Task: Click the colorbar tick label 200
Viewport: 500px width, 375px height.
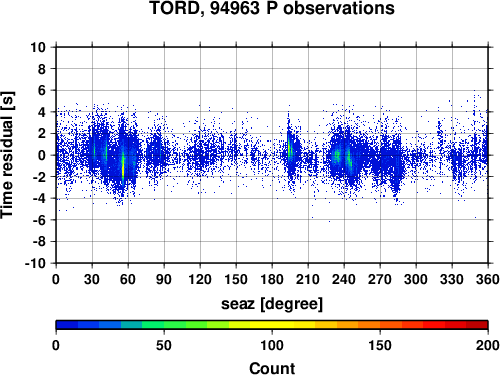Action: 488,345
